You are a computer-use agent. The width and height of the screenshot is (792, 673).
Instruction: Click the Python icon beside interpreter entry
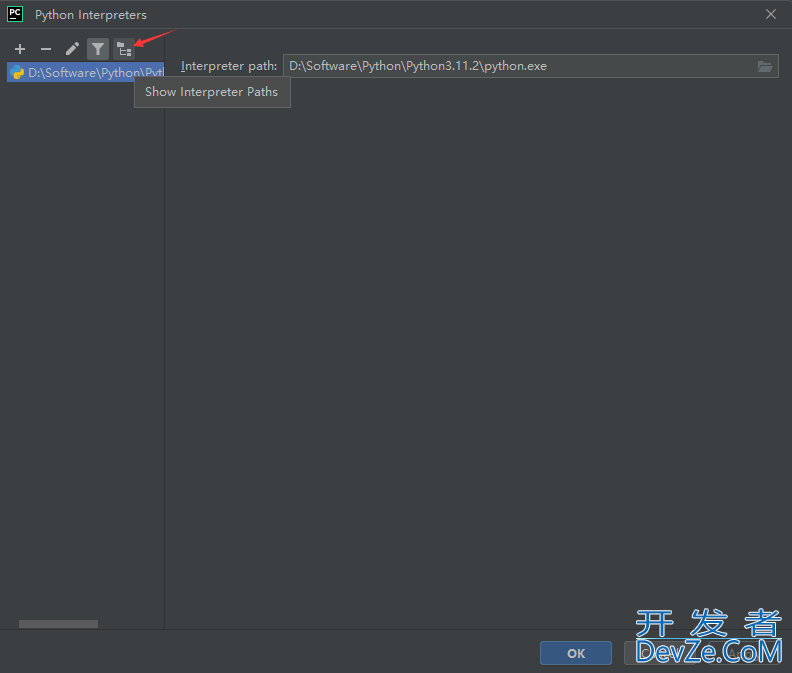pyautogui.click(x=17, y=72)
